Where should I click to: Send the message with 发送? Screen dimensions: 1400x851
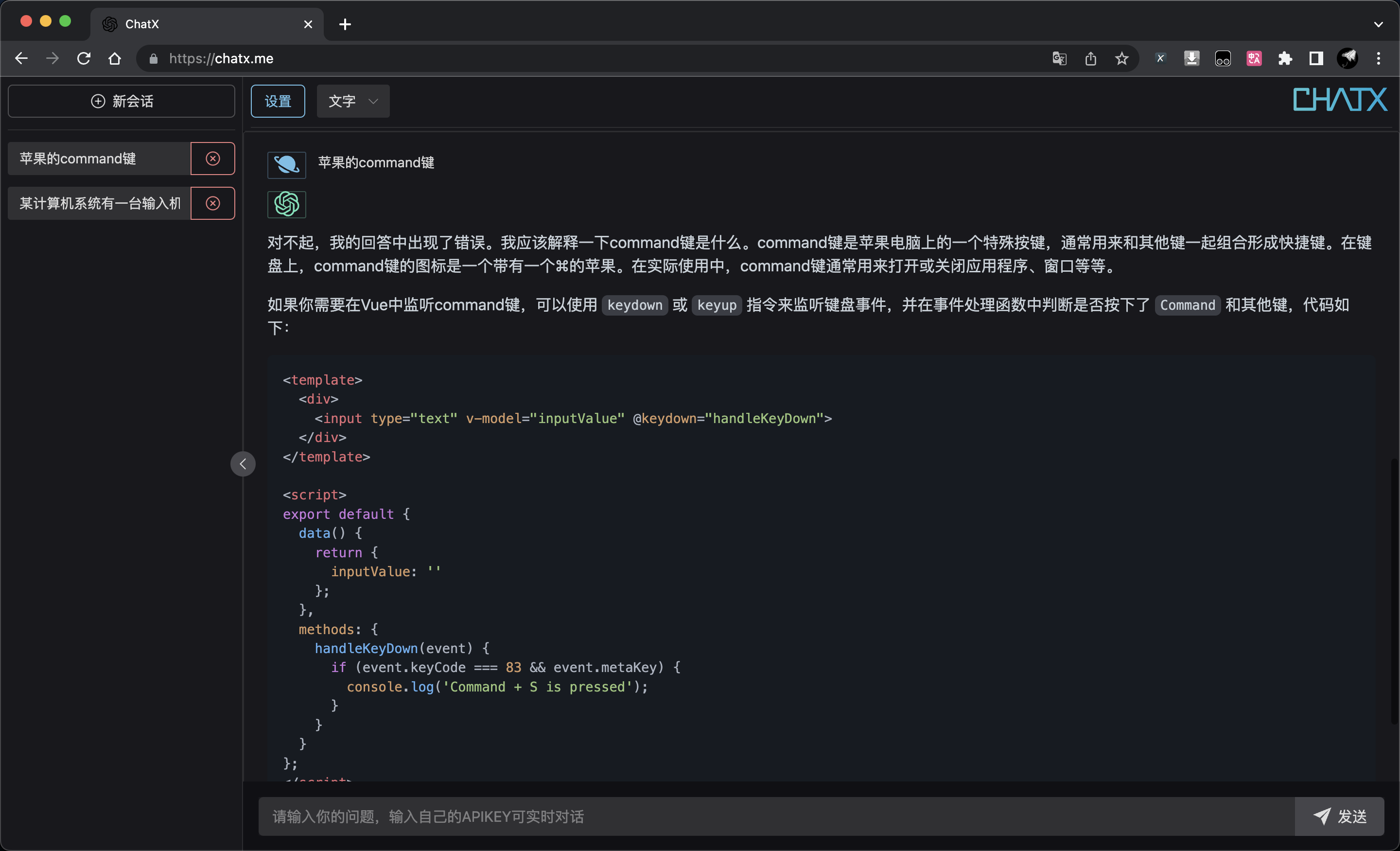pyautogui.click(x=1340, y=816)
